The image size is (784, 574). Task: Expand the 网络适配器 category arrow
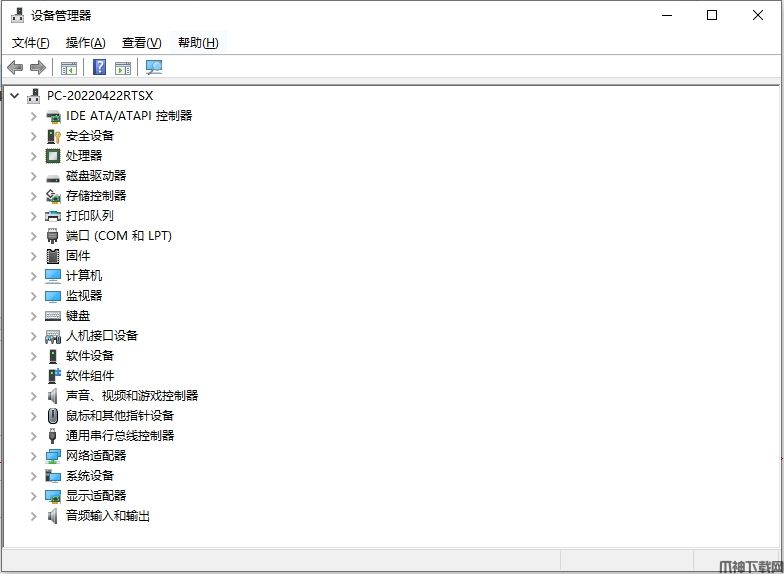34,456
